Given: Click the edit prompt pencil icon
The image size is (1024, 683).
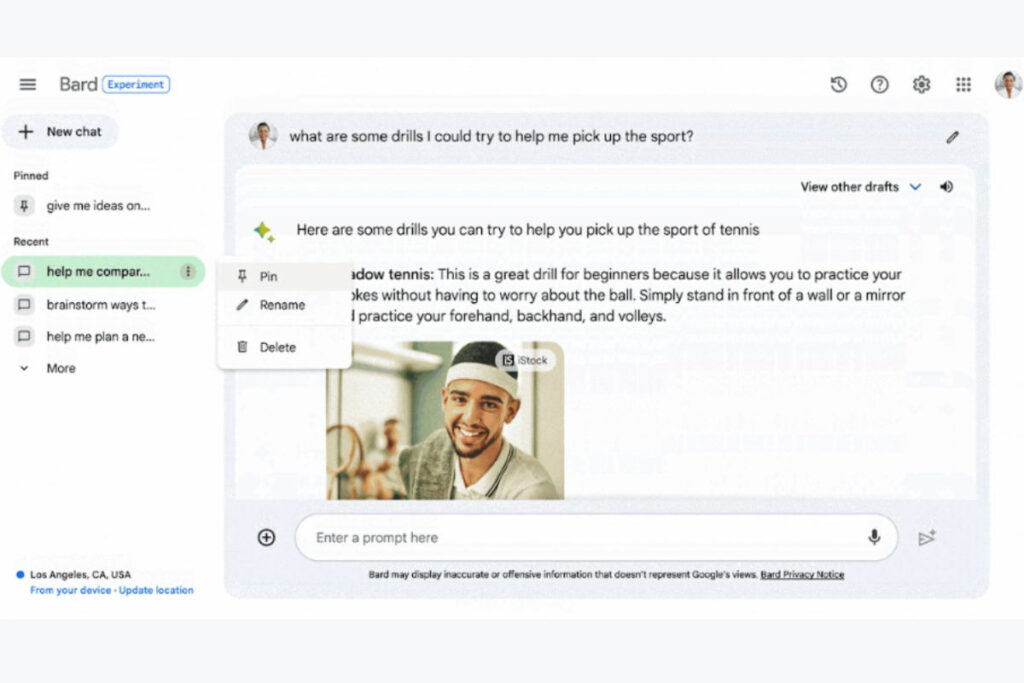Looking at the screenshot, I should (x=952, y=137).
